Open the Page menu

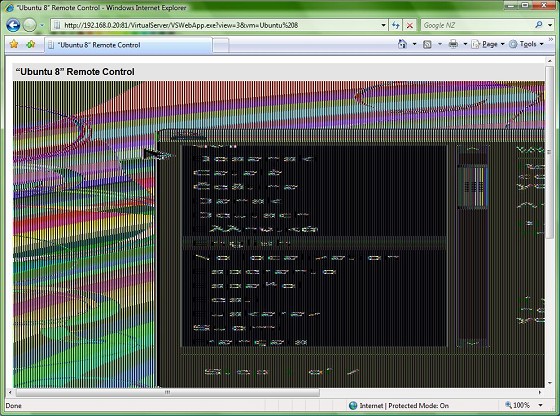[488, 44]
